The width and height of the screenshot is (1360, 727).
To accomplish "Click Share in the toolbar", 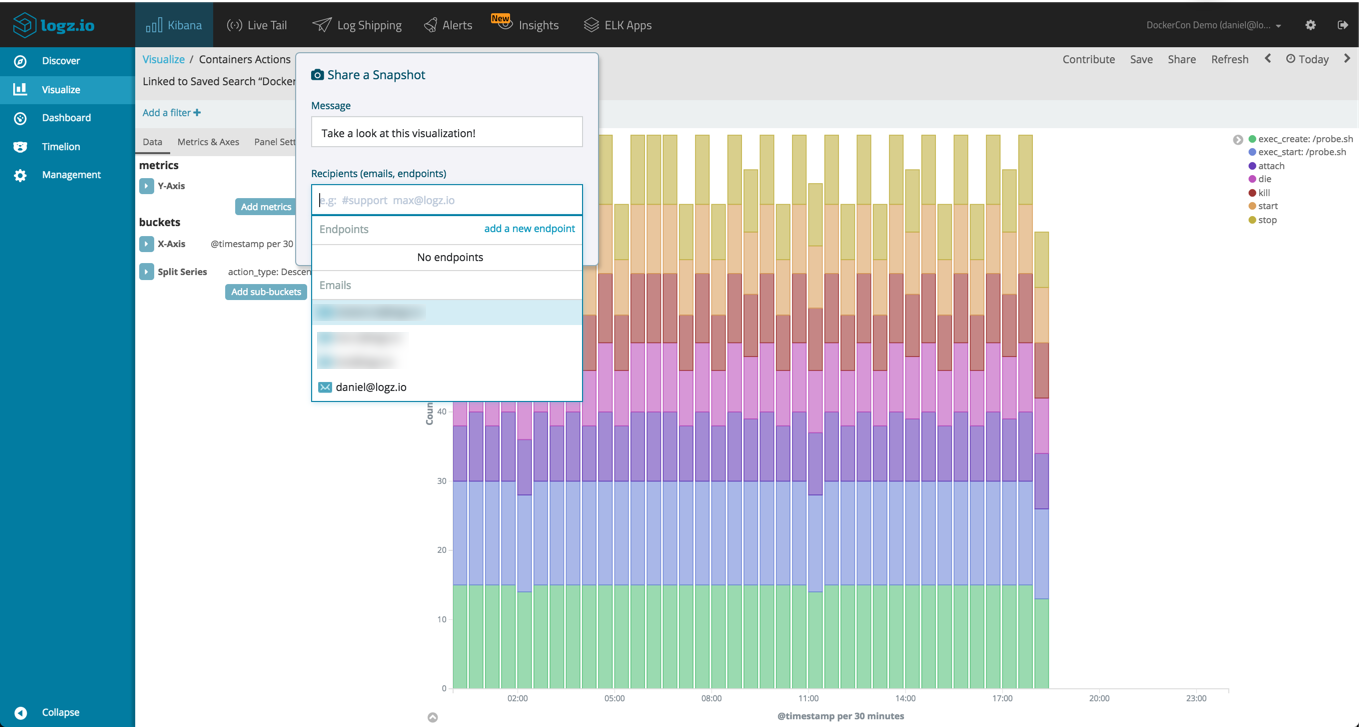I will click(x=1181, y=59).
